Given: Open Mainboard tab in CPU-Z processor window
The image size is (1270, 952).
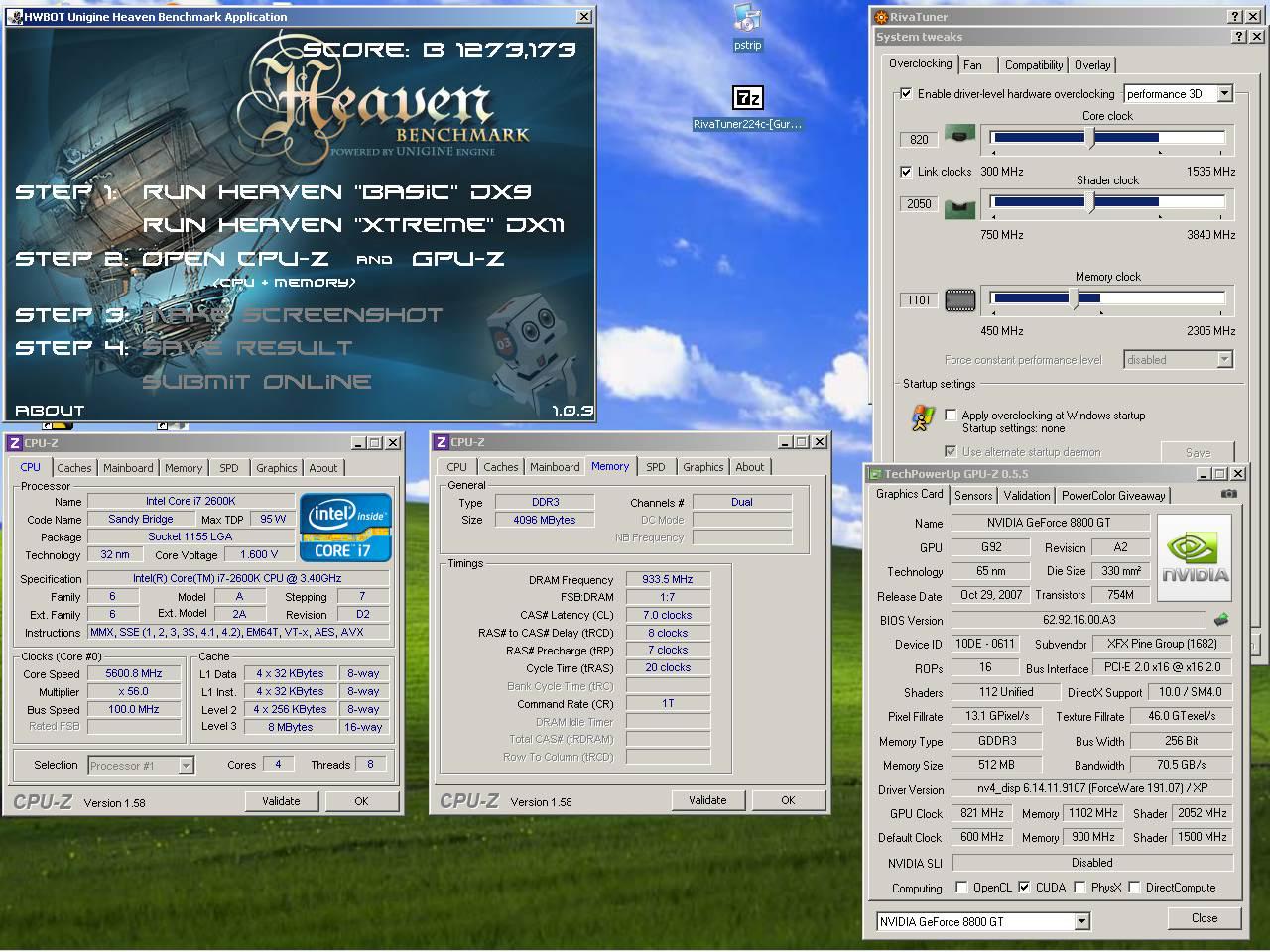Looking at the screenshot, I should tap(128, 468).
